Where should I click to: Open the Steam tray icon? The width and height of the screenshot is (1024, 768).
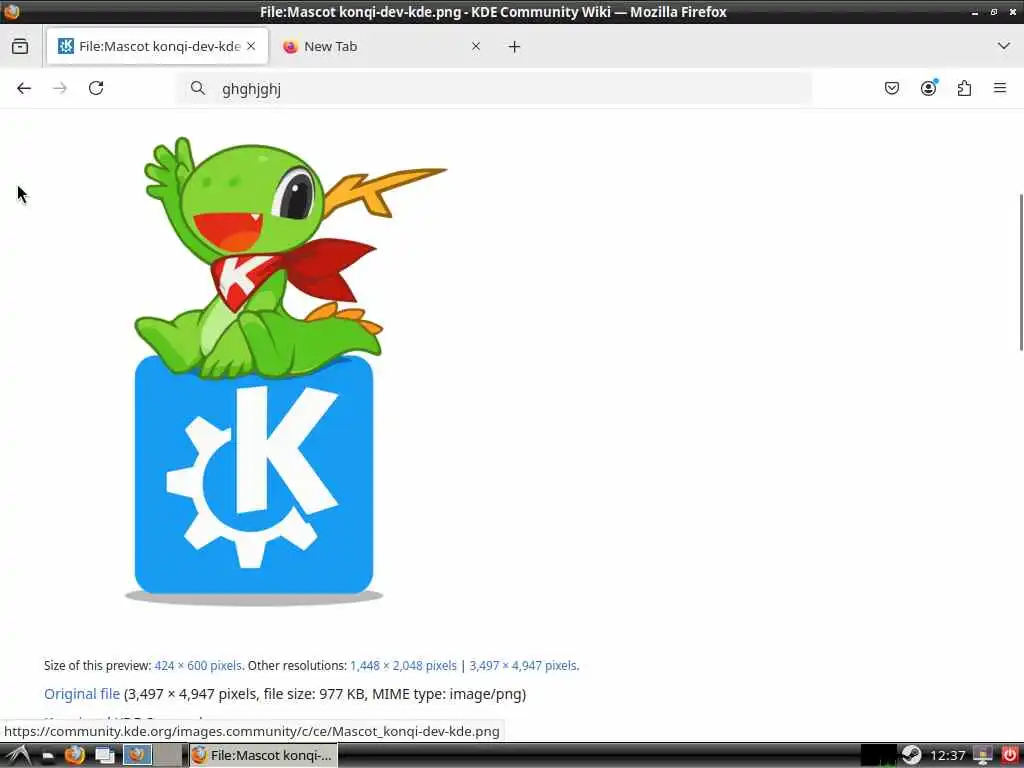(x=911, y=756)
